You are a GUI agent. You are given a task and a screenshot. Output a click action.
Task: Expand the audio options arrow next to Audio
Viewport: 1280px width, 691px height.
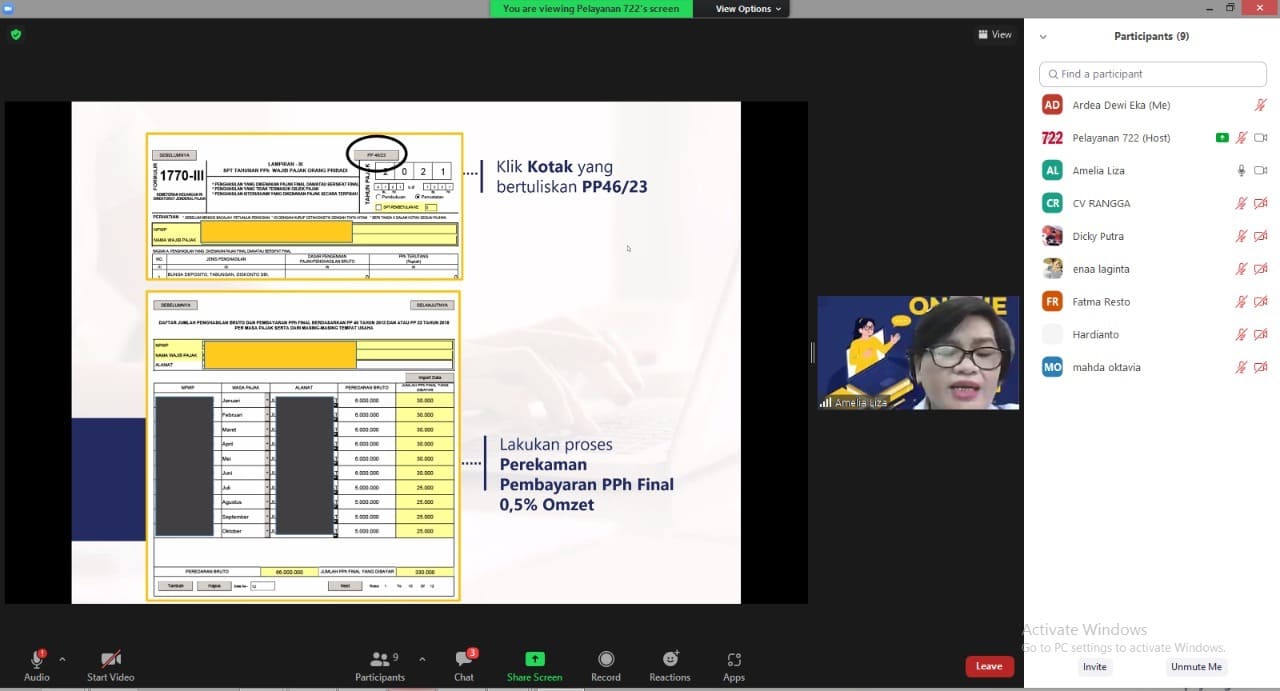click(x=62, y=660)
